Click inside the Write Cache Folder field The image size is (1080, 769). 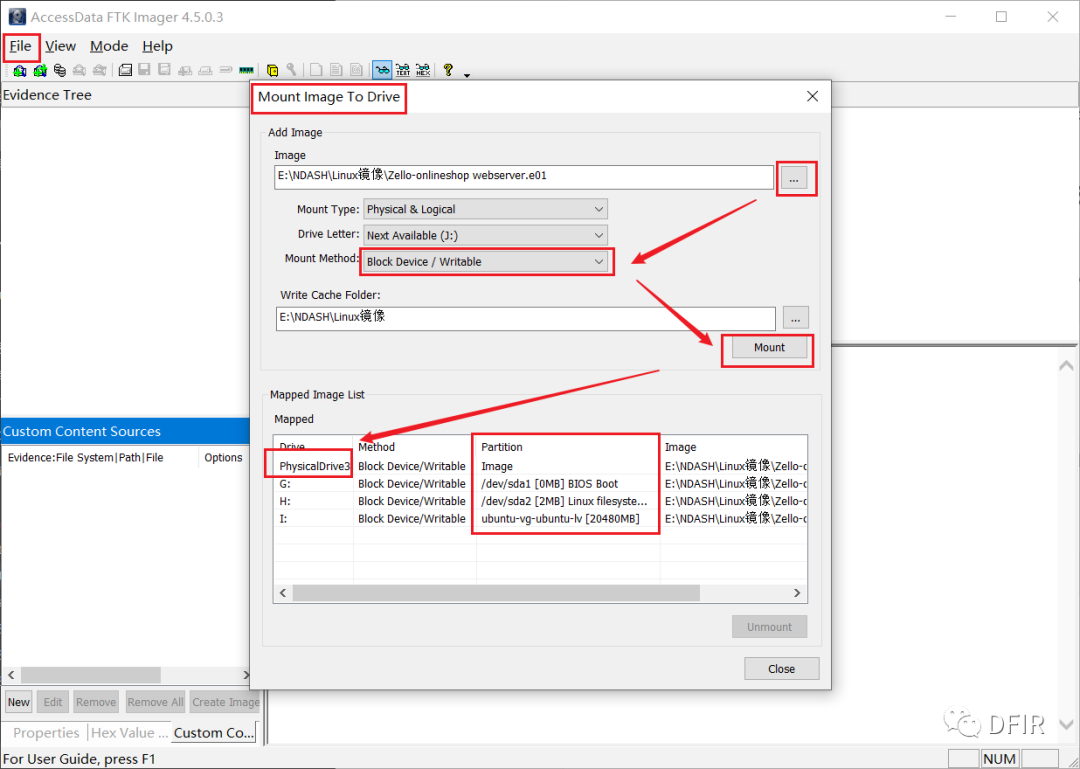526,318
